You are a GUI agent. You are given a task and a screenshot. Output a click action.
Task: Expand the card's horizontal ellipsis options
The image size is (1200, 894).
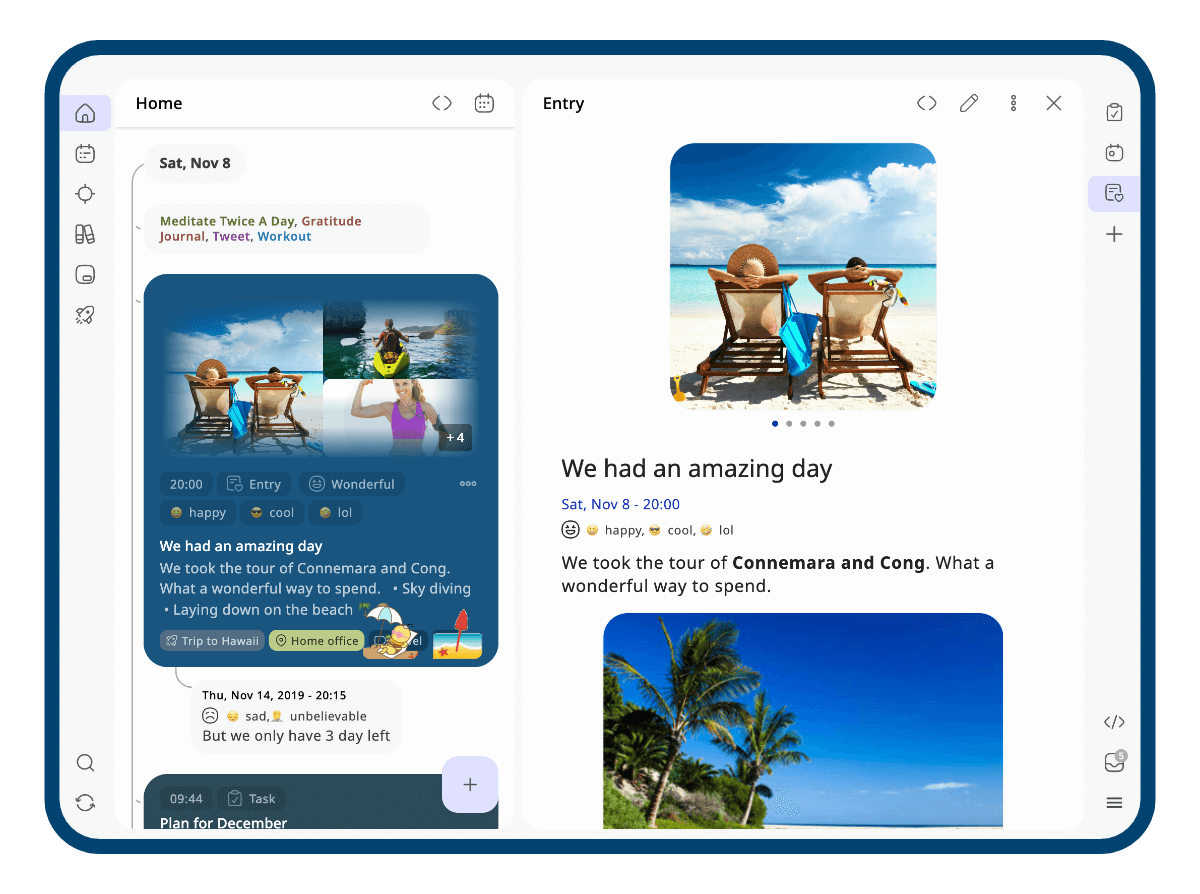click(x=468, y=484)
